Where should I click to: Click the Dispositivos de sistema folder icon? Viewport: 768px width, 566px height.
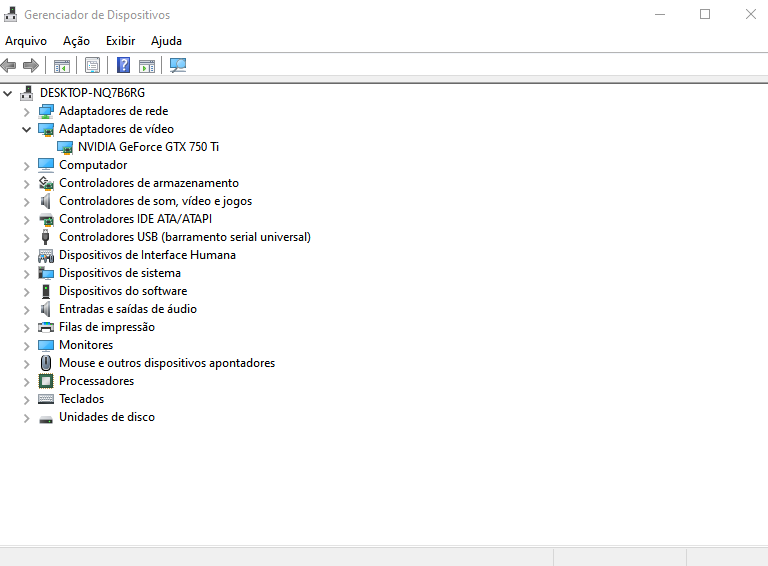coord(46,273)
